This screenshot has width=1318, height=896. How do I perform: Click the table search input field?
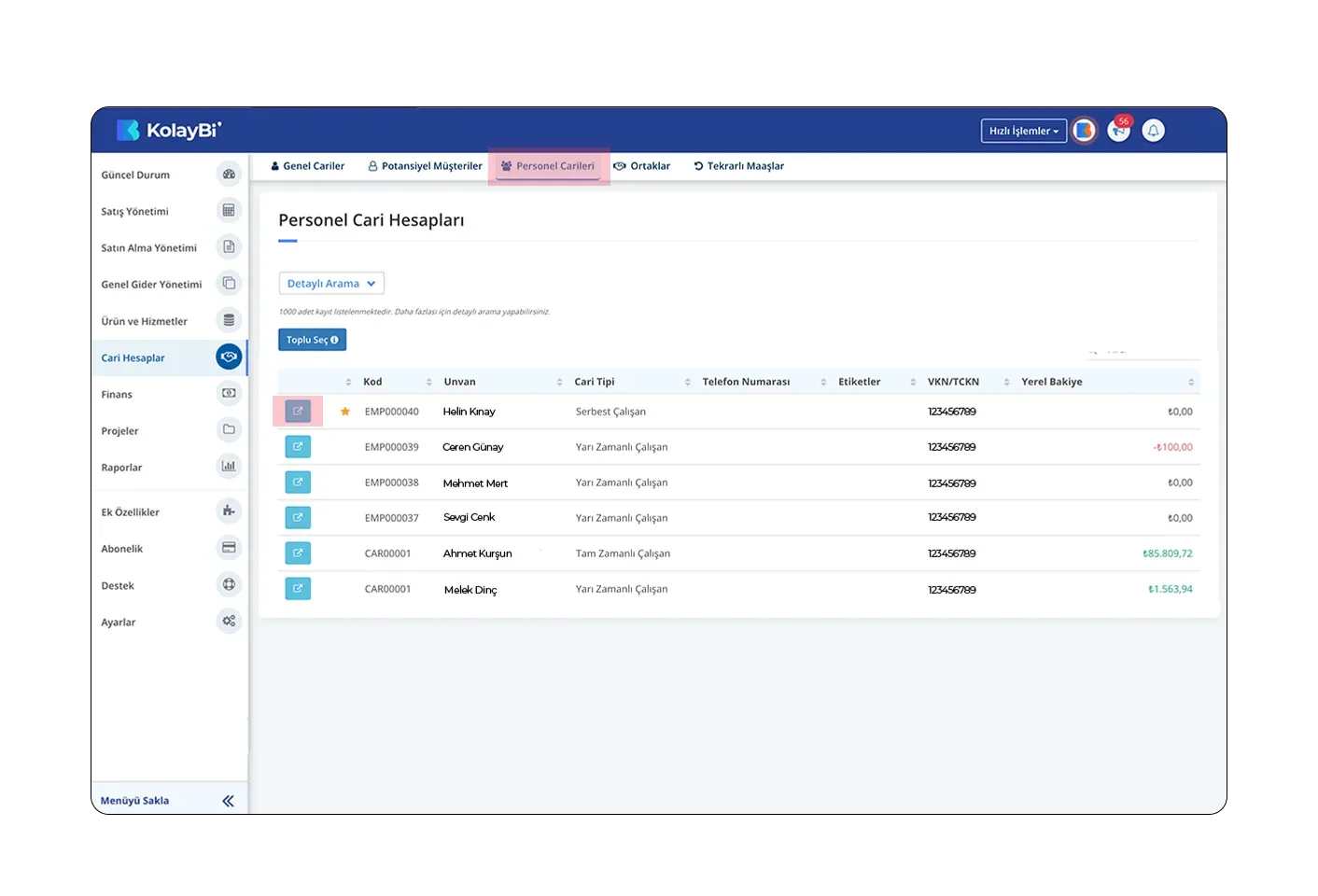pyautogui.click(x=1143, y=353)
